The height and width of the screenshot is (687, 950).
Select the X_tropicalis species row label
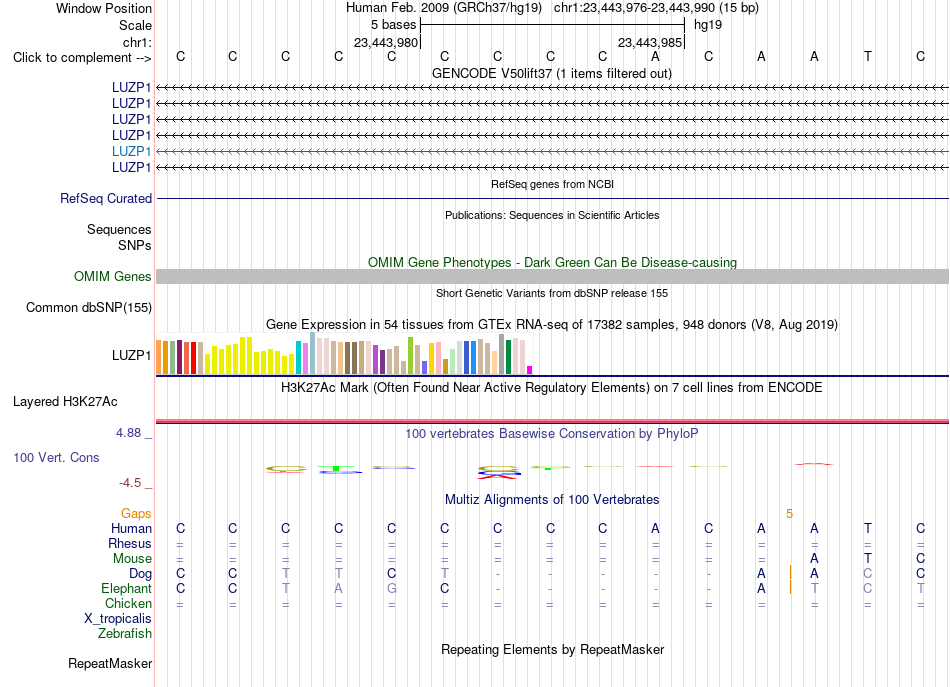118,619
